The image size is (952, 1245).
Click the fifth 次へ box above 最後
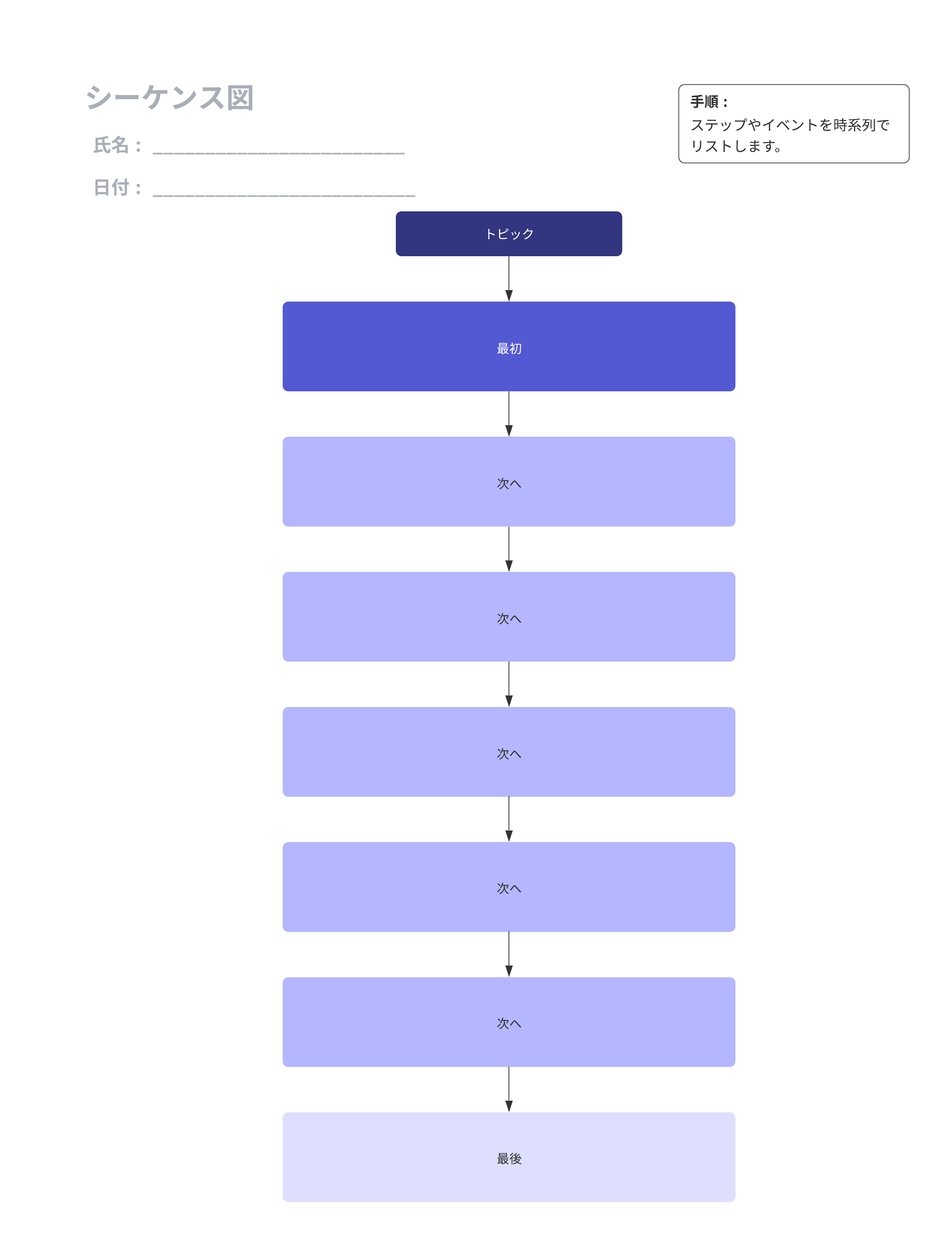point(508,1022)
